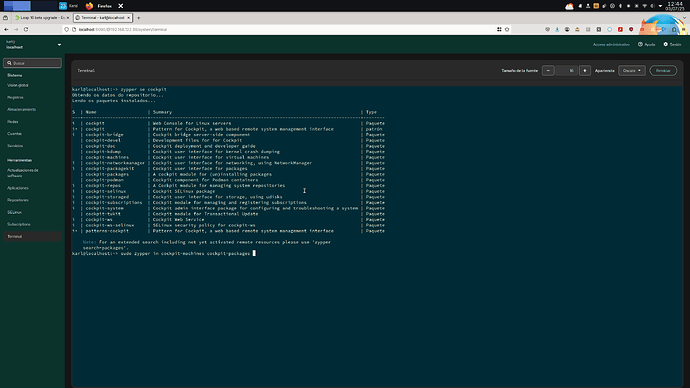Open the Registros page

(x=15, y=97)
